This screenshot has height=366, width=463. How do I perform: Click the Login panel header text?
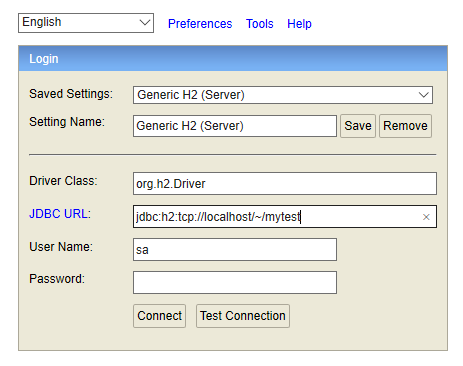44,59
